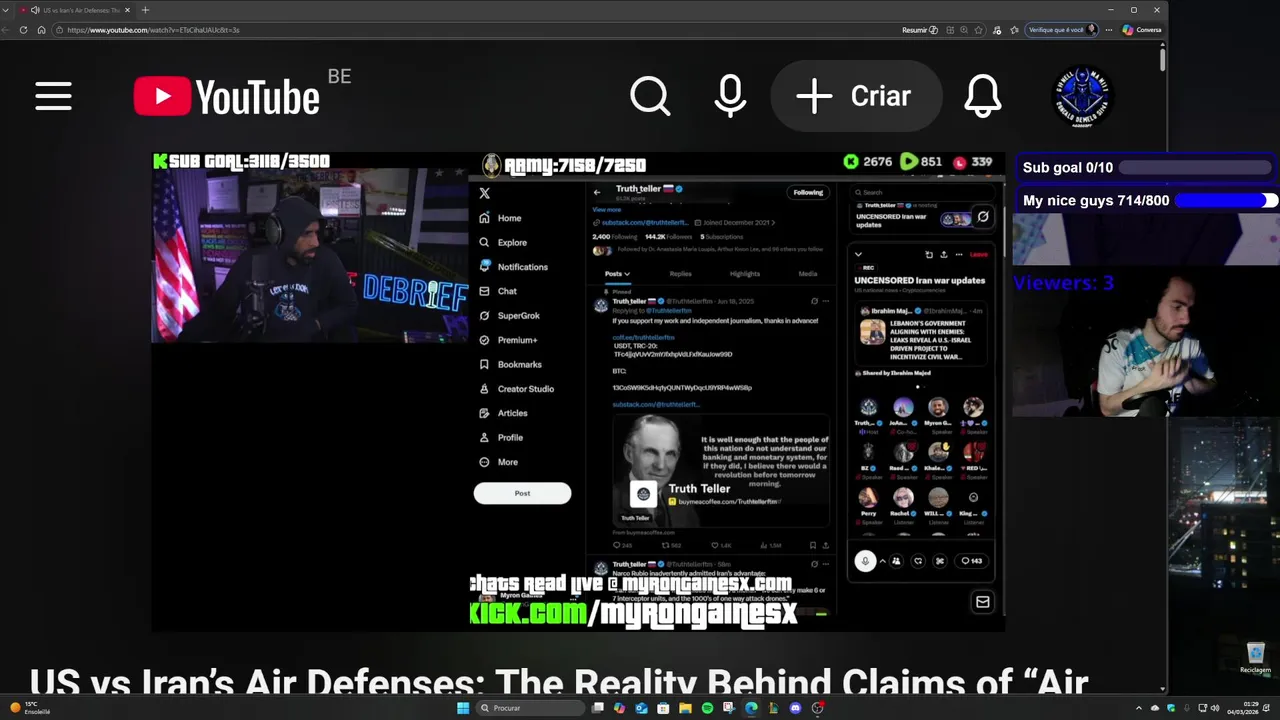Image resolution: width=1280 pixels, height=720 pixels.
Task: Open the account avatar menu
Action: (x=1082, y=96)
